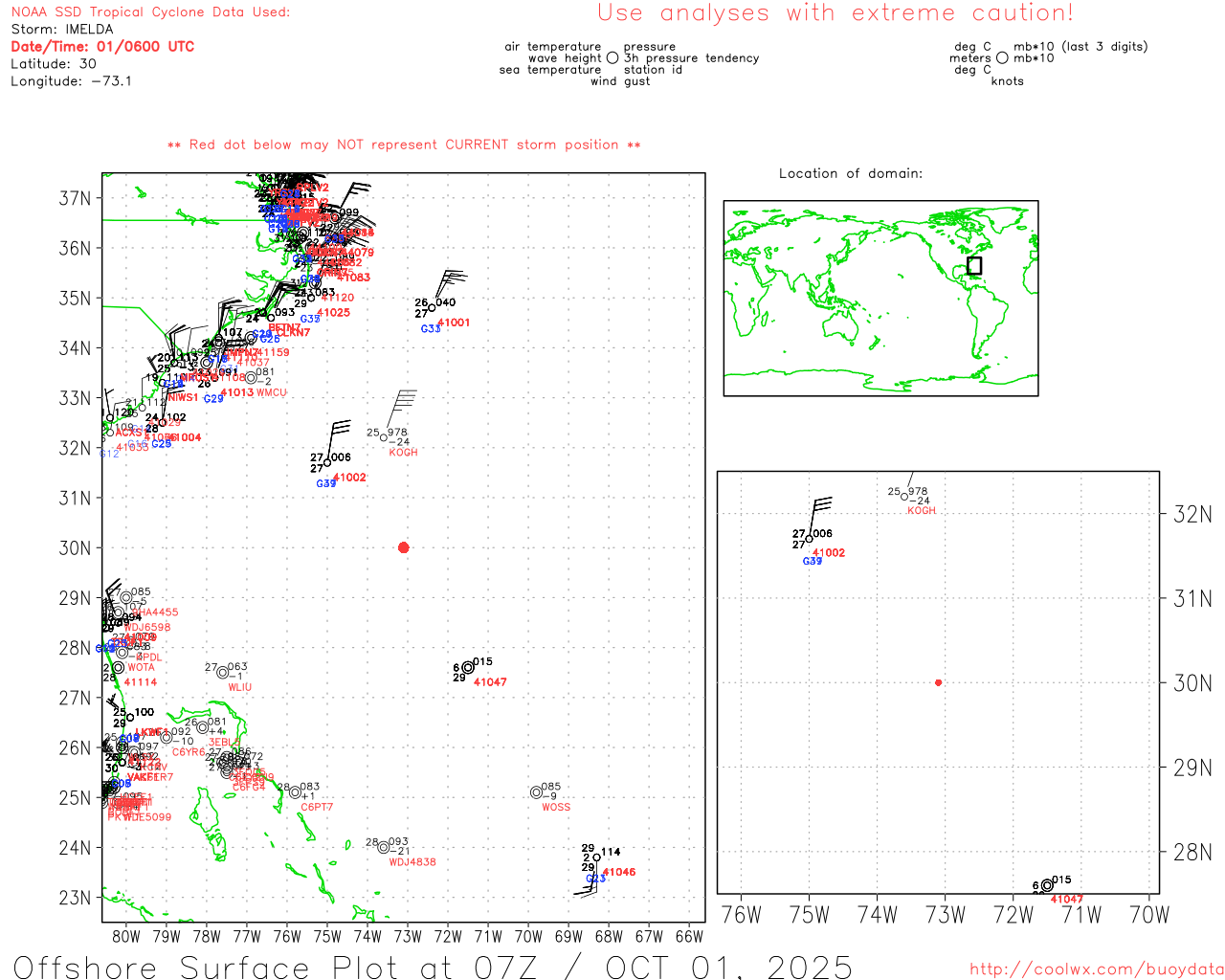Click the 33N latitude axis label

[x=76, y=398]
